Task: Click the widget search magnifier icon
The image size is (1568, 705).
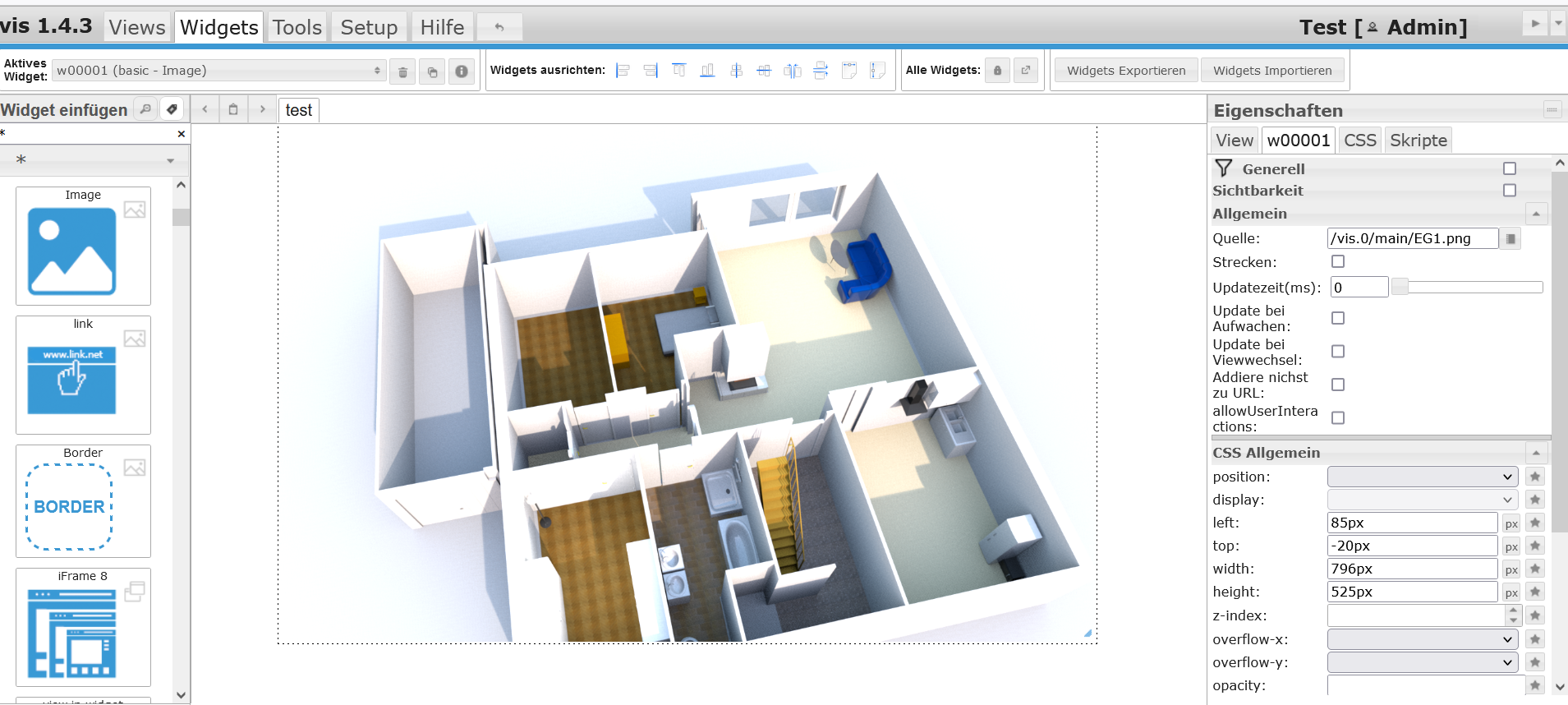Action: [x=145, y=109]
